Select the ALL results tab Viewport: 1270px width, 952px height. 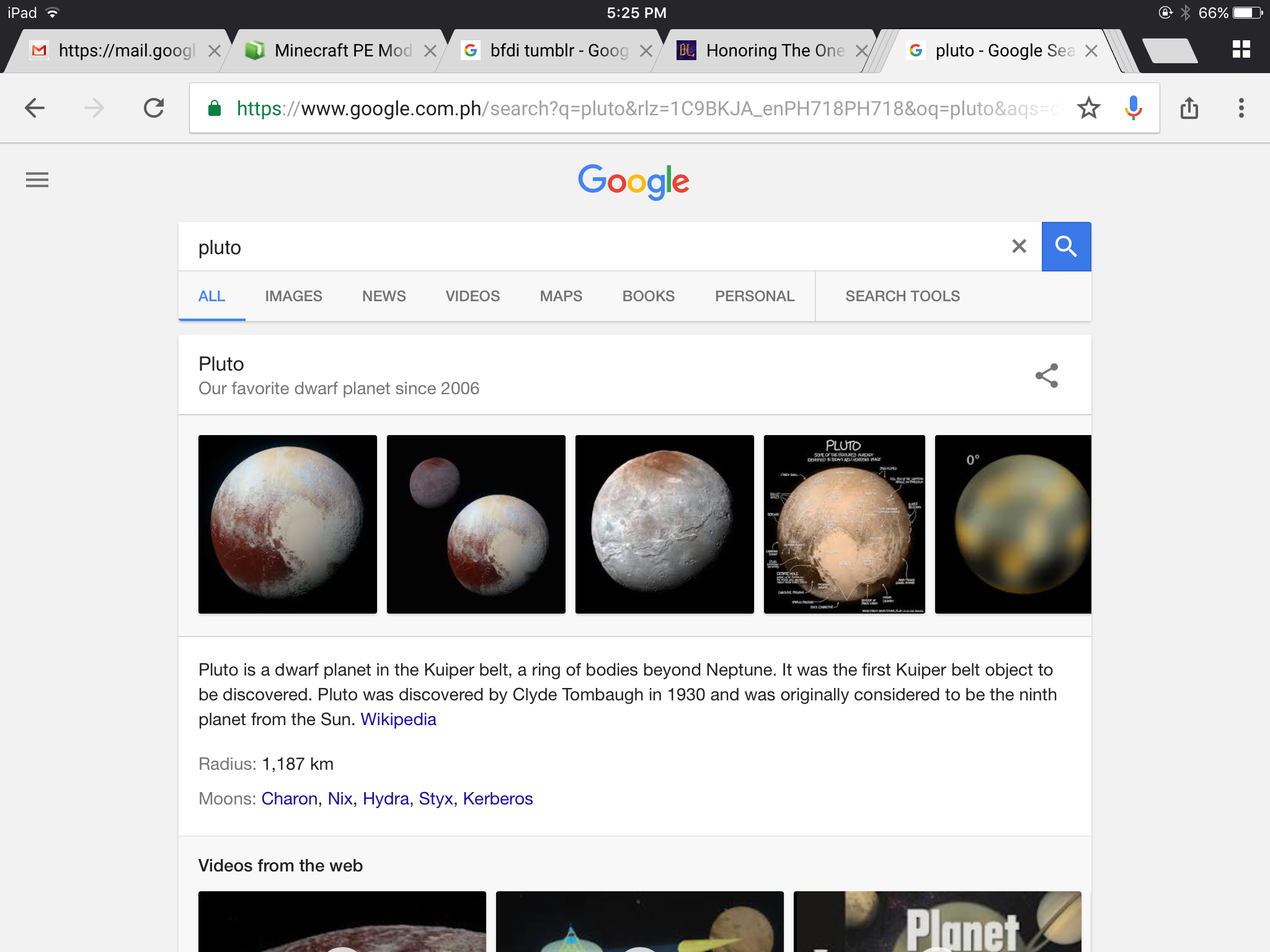click(211, 296)
